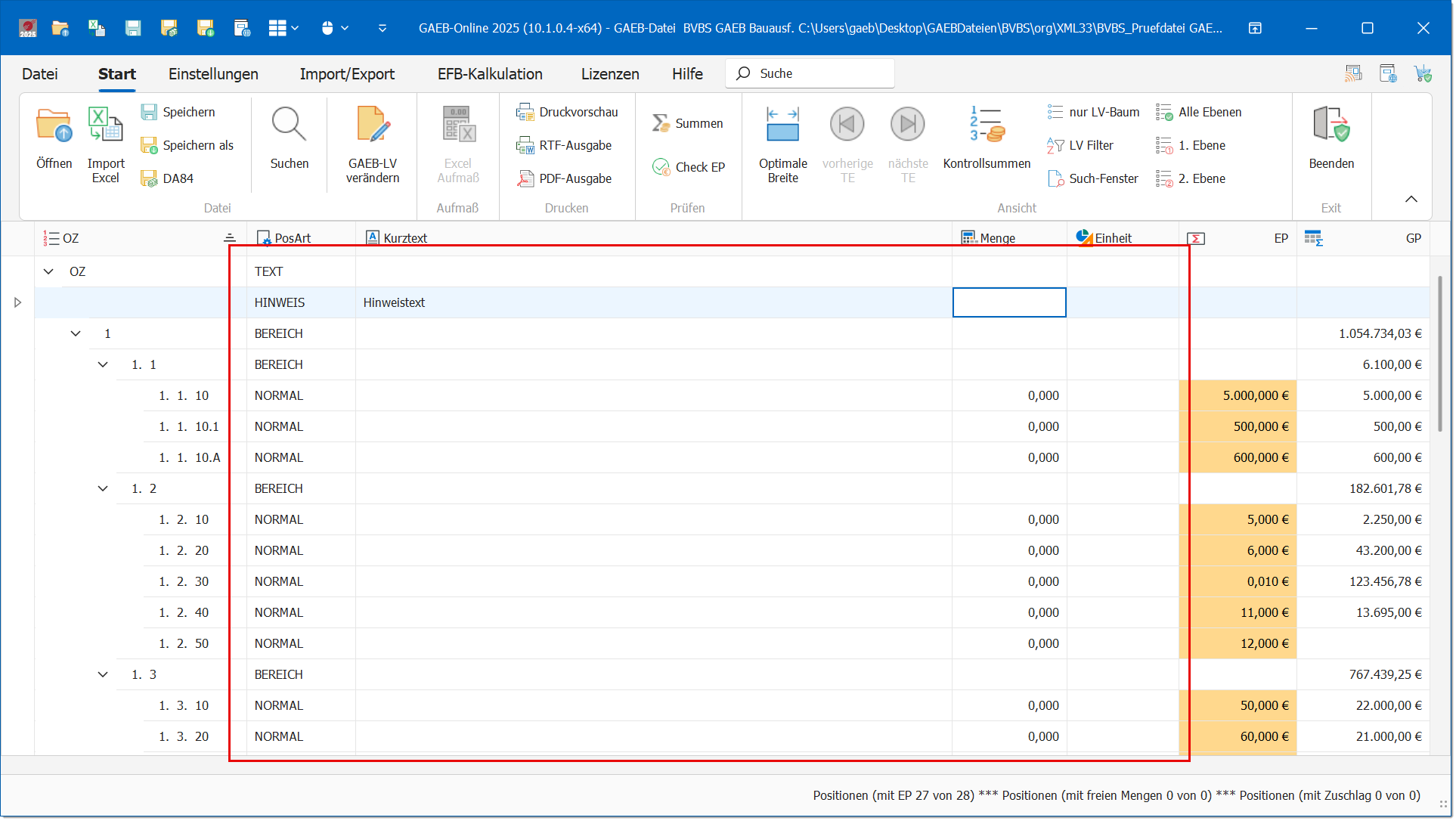
Task: Collapse the ribbon with the chevron
Action: point(1411,199)
